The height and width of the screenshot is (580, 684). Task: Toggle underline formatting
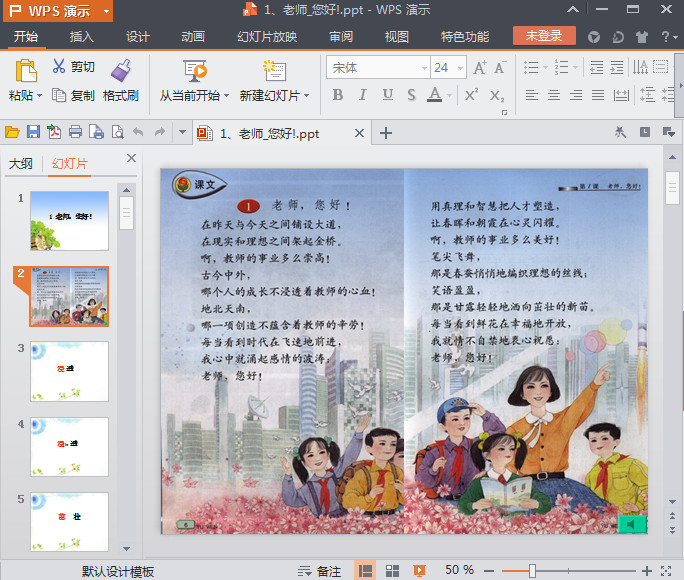[387, 95]
